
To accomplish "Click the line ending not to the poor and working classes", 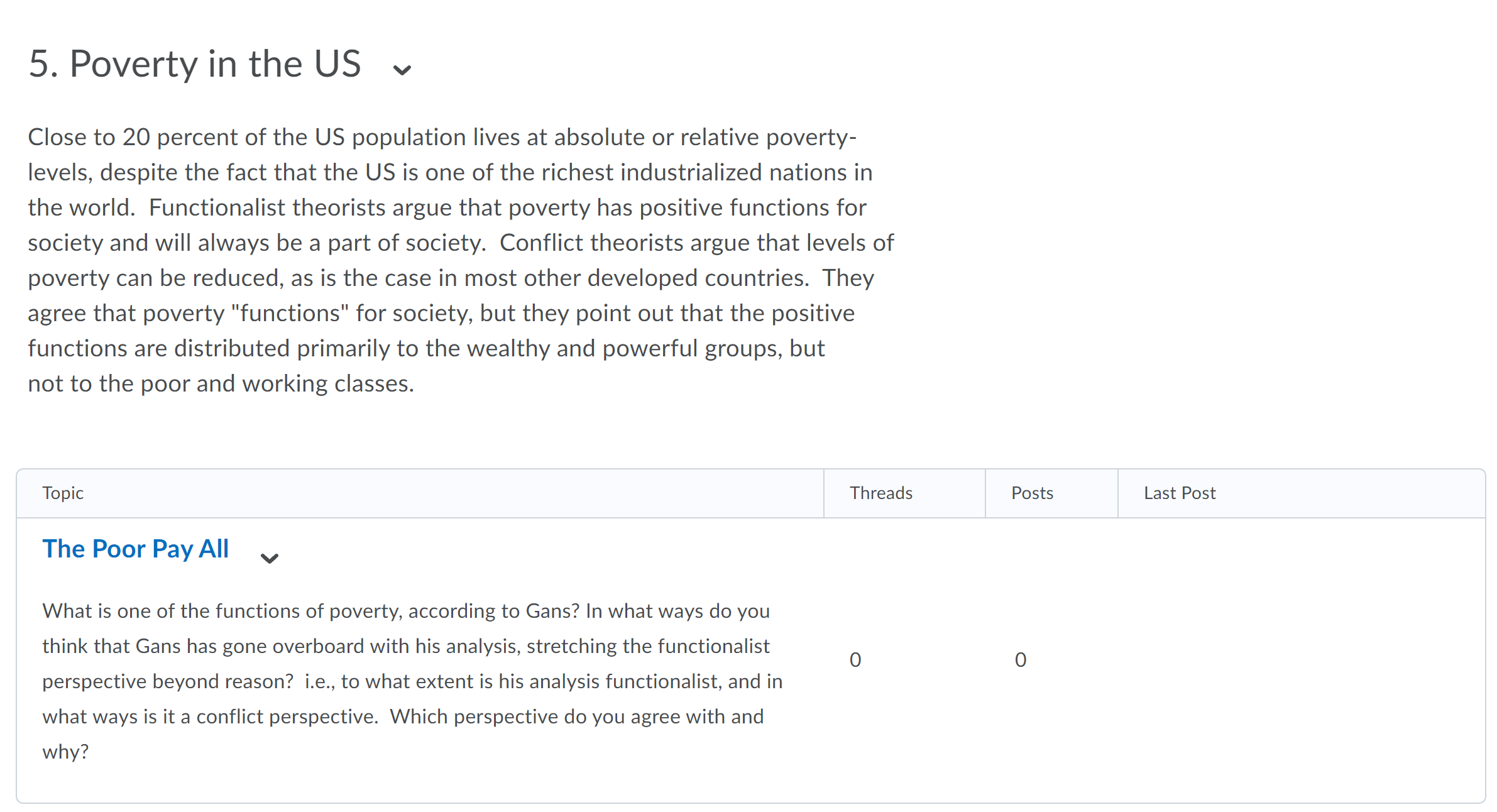I will point(221,383).
